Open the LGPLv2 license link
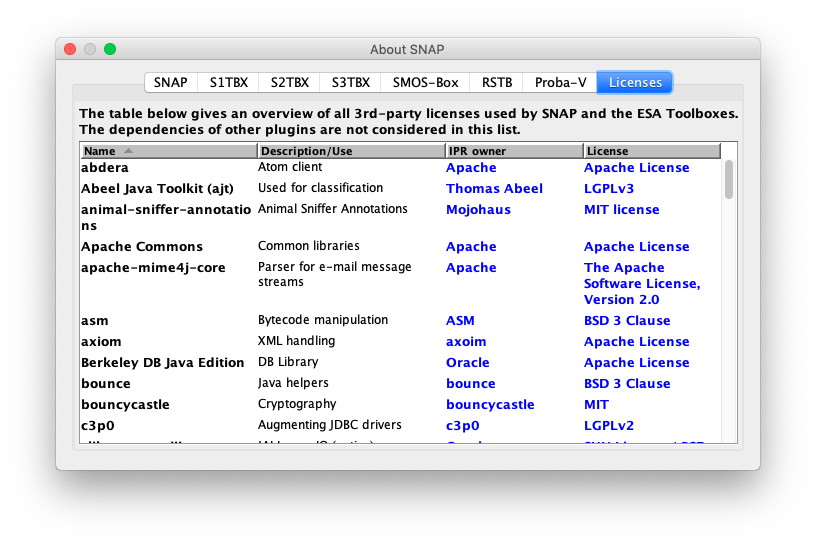The image size is (816, 544). click(609, 425)
